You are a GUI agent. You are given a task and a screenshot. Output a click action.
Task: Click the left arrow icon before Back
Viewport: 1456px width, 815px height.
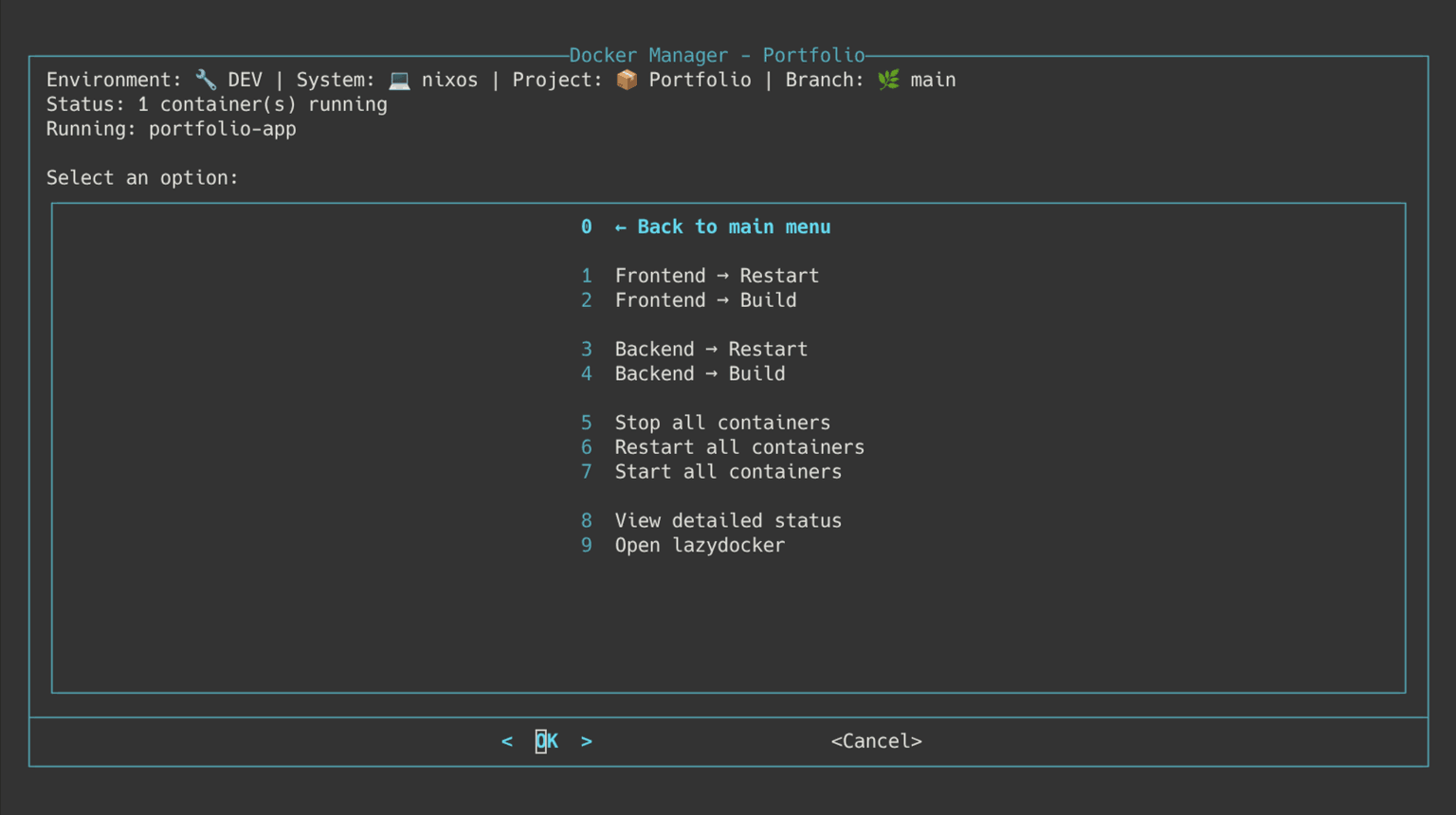coord(620,227)
